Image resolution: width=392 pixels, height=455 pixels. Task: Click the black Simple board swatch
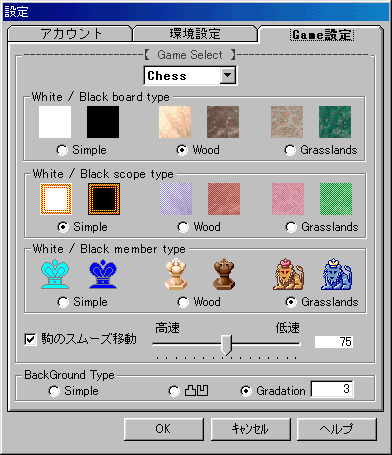103,122
